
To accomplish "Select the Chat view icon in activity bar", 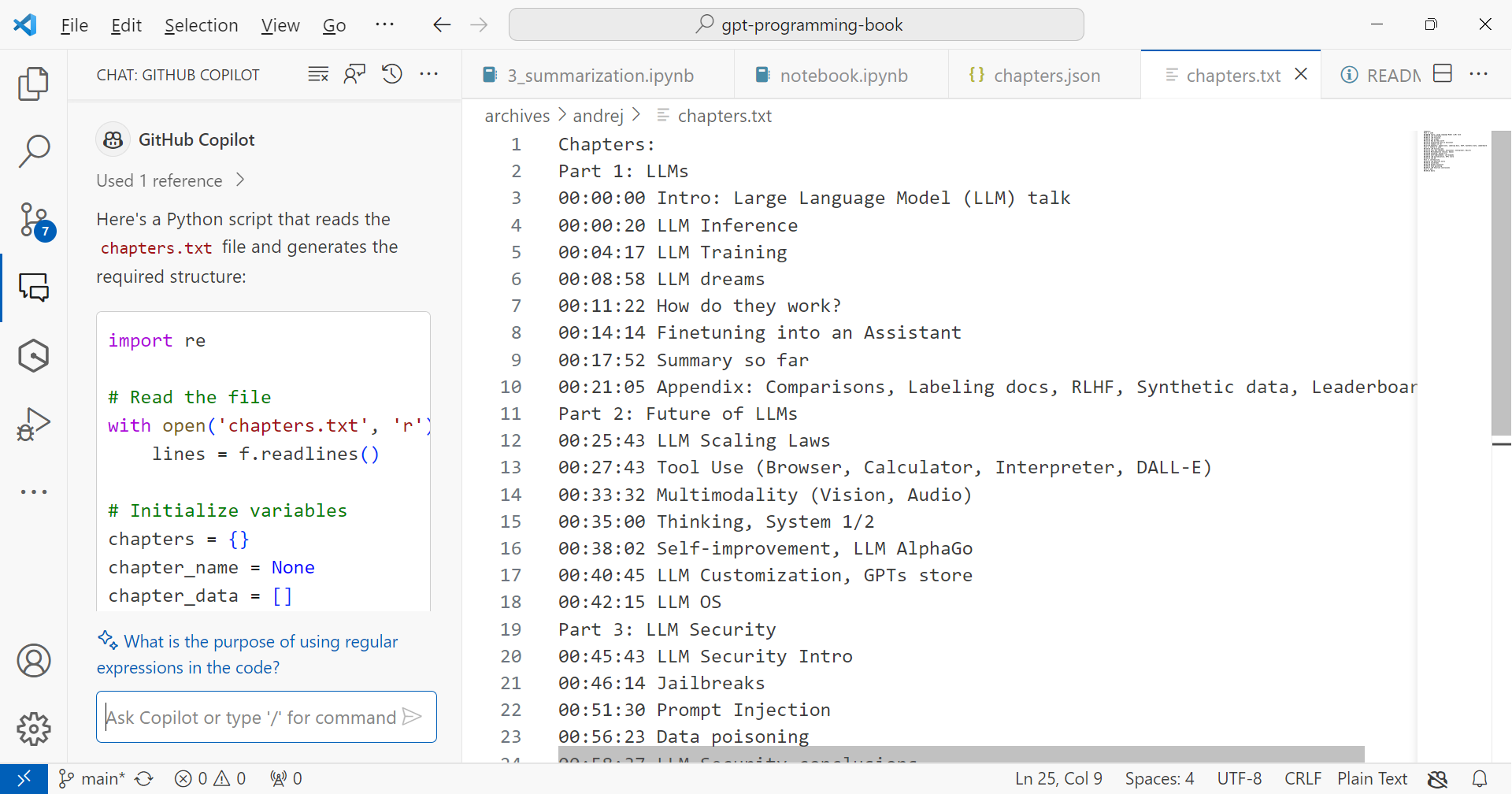I will click(x=34, y=288).
